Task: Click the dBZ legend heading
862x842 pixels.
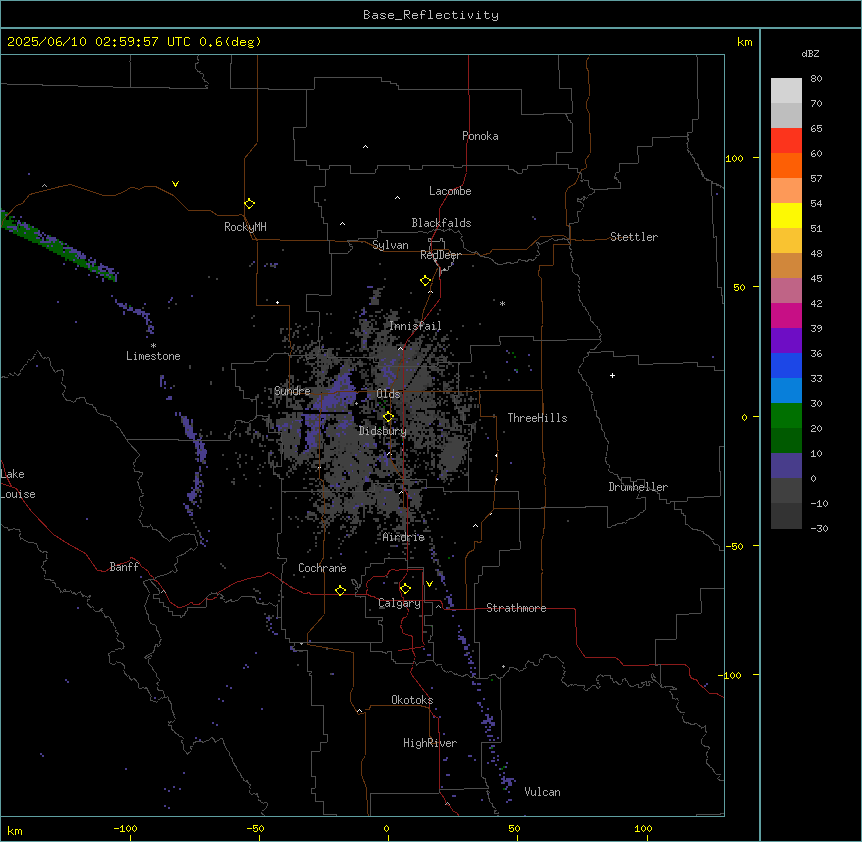Action: 810,54
